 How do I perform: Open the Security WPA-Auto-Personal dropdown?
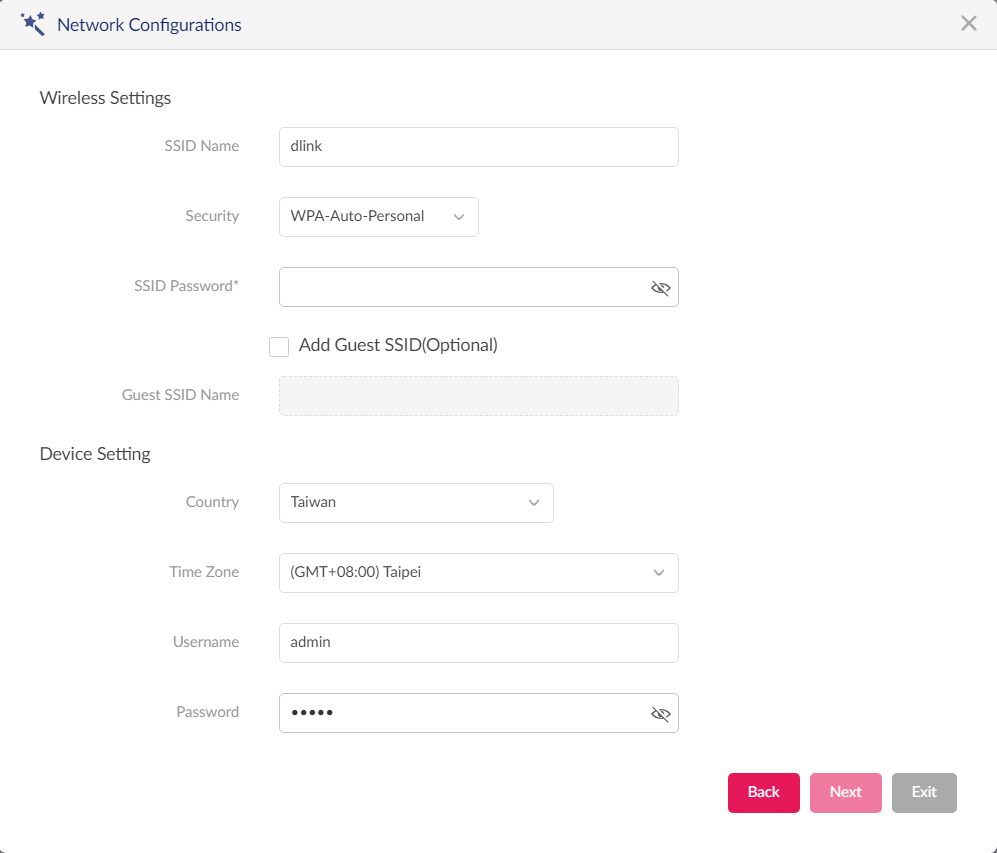378,217
